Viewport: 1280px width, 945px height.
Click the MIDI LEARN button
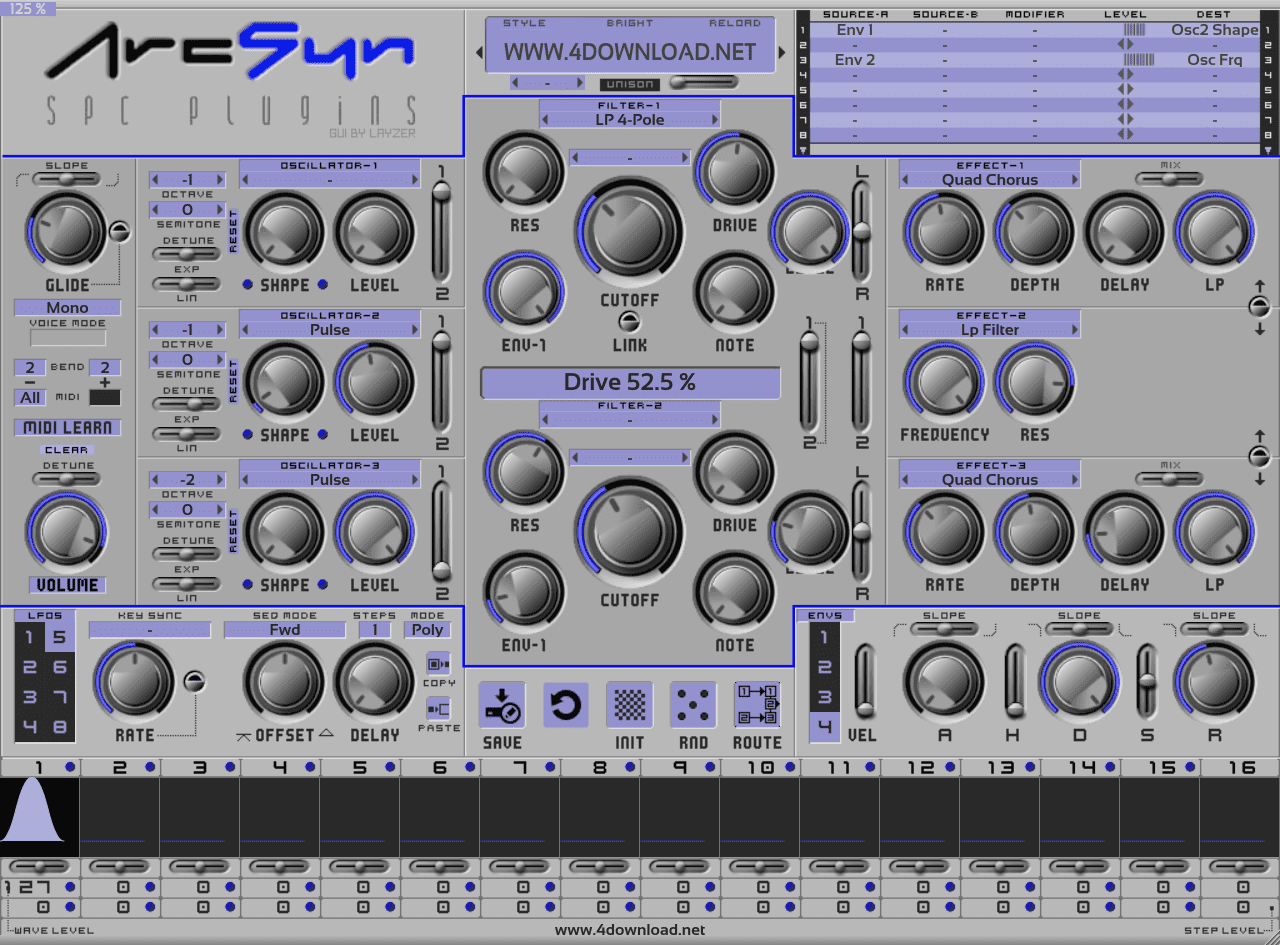pos(67,427)
